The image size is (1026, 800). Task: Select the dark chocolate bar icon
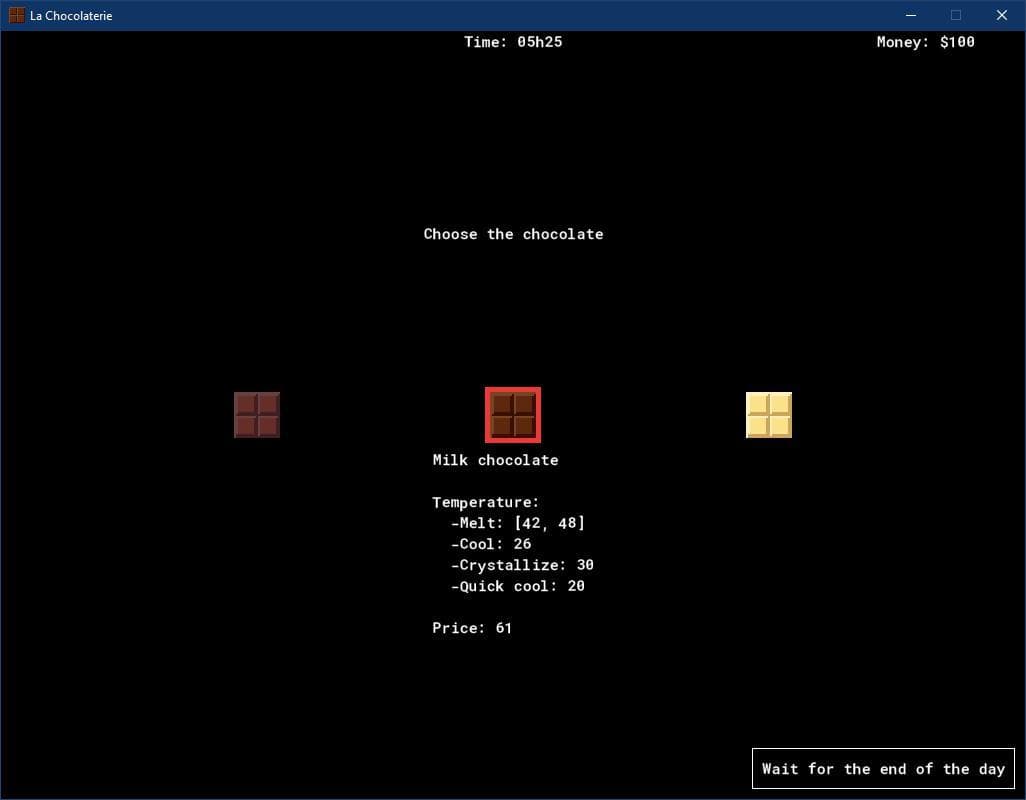click(257, 415)
